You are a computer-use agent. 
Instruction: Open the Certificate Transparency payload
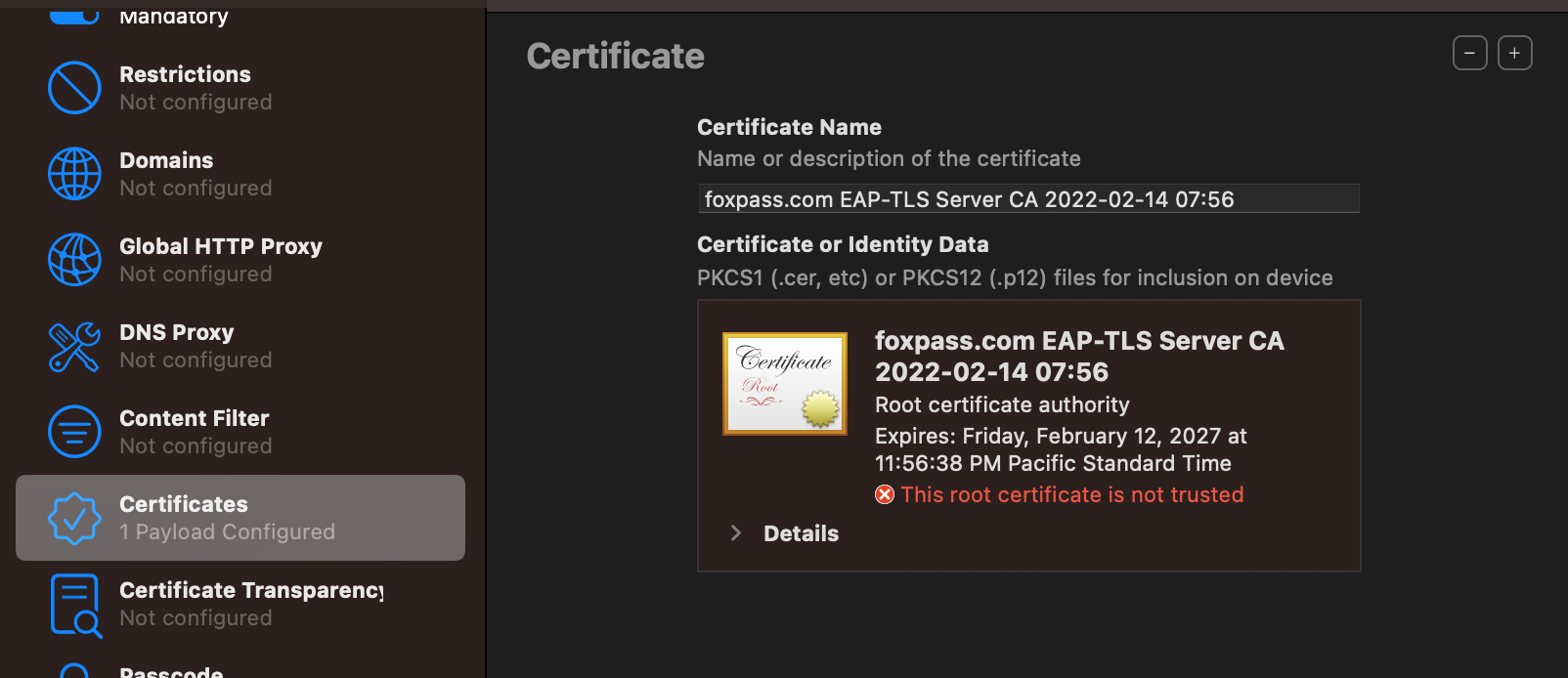point(240,604)
